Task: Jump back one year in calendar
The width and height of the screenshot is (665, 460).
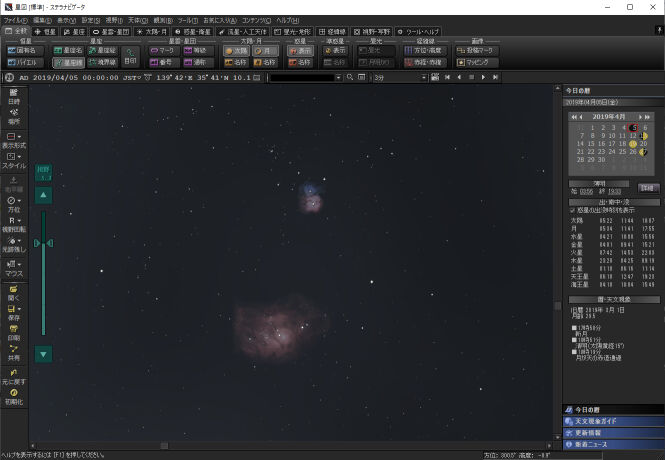Action: point(573,117)
